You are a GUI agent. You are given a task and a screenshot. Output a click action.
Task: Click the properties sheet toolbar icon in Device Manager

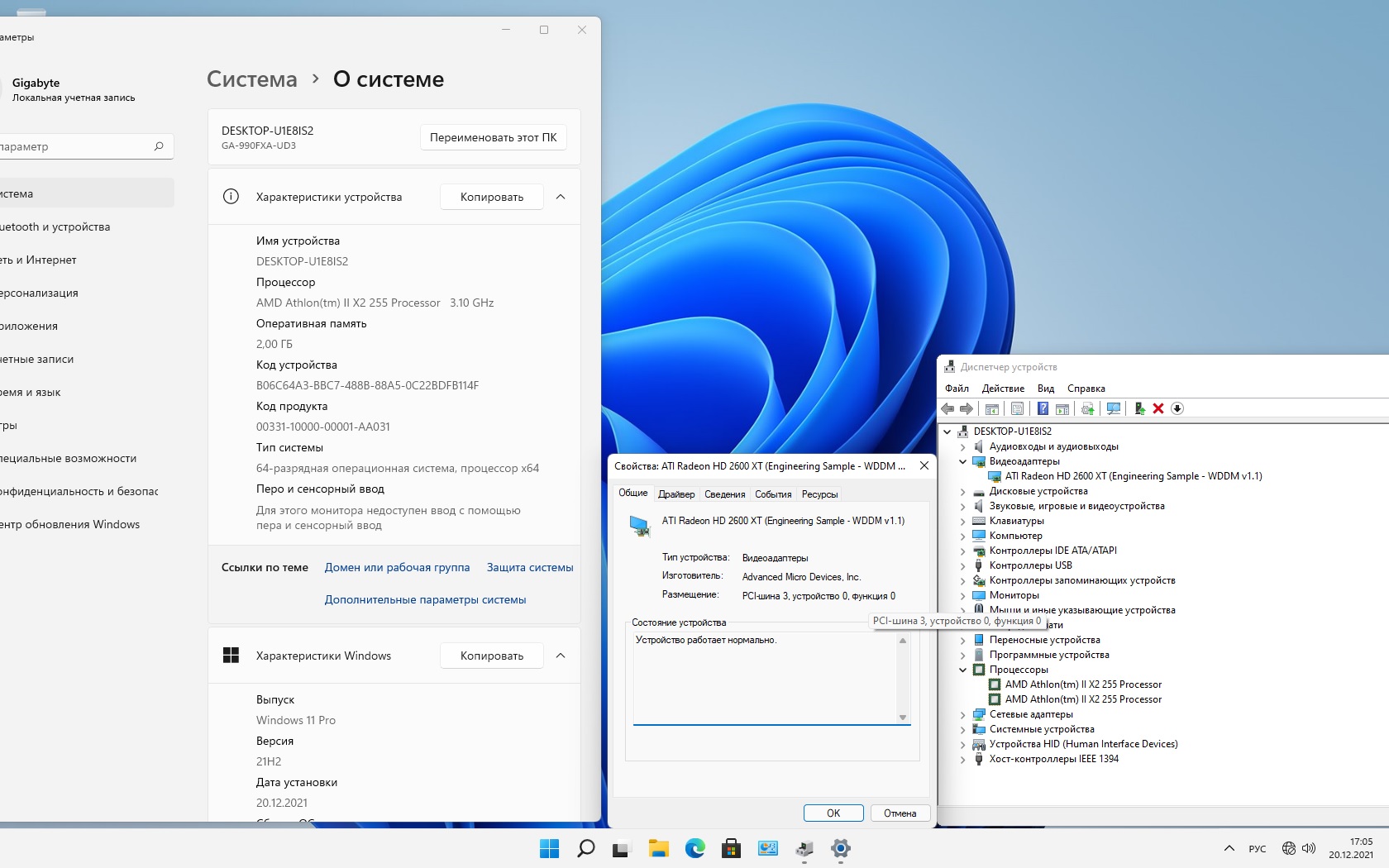(1018, 408)
